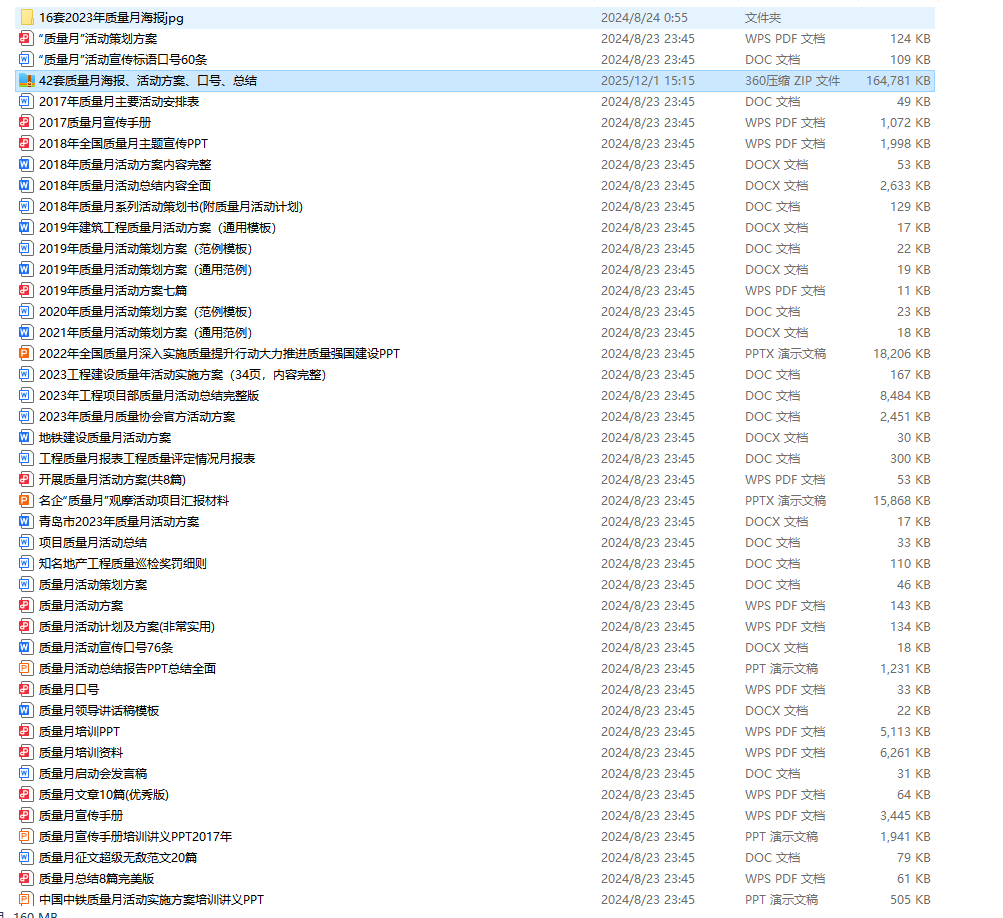Select the file 2023工程建设质量年活动实施方案
The image size is (1003, 918).
click(182, 374)
